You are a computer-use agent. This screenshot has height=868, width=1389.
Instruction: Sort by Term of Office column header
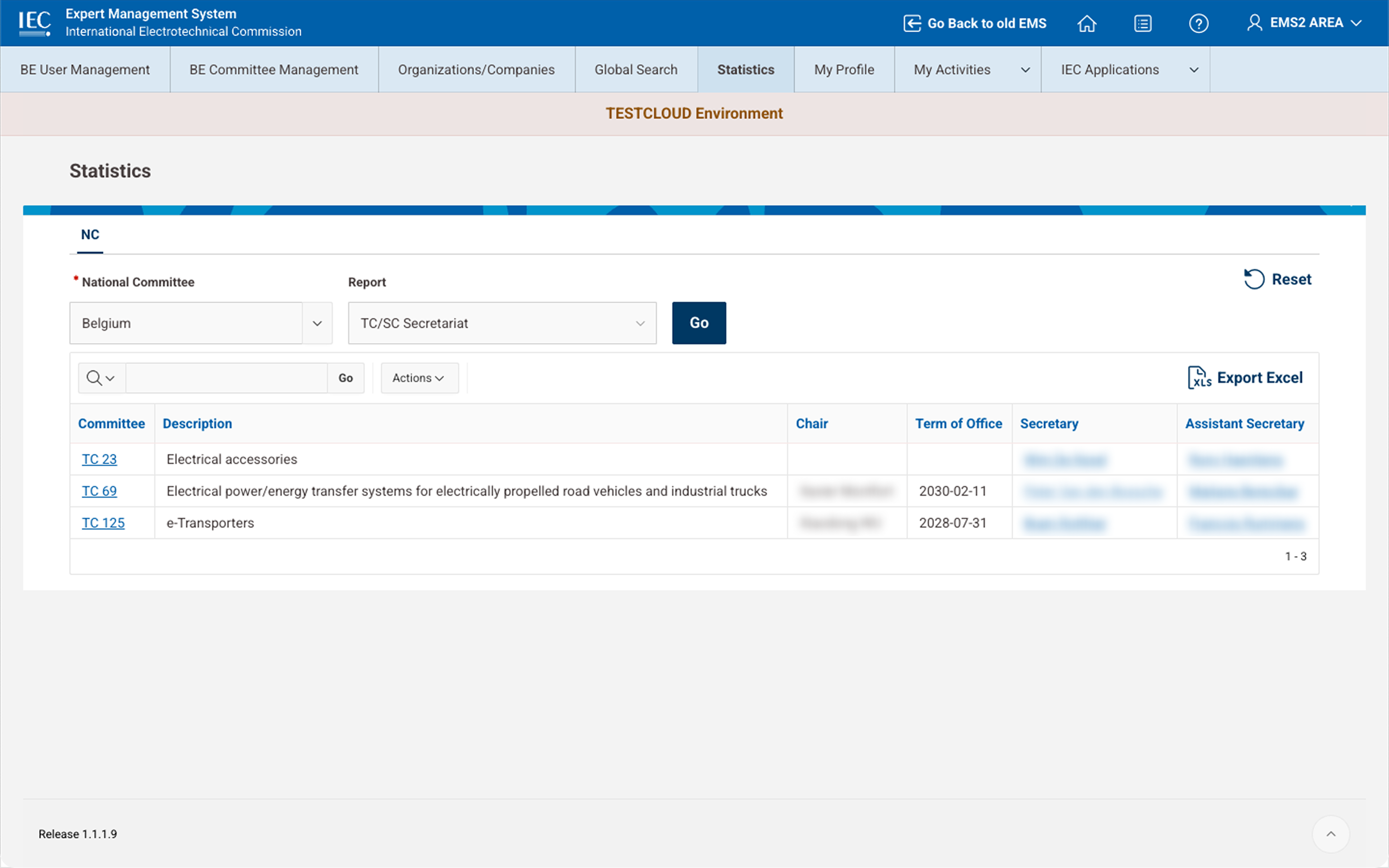(958, 424)
